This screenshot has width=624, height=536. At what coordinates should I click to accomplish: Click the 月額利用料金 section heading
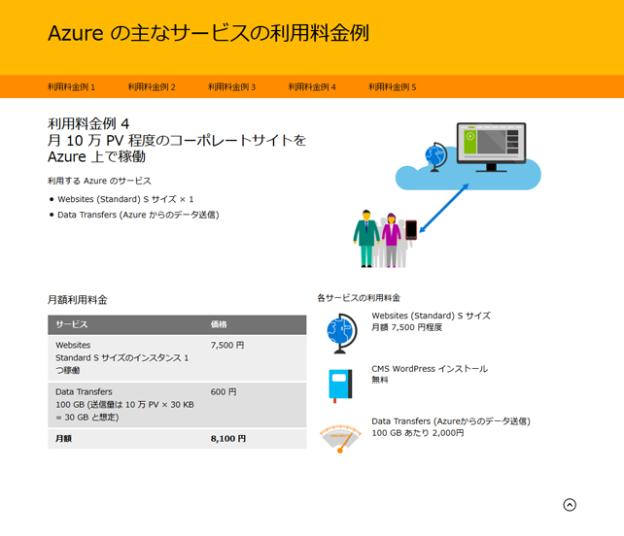tap(77, 300)
